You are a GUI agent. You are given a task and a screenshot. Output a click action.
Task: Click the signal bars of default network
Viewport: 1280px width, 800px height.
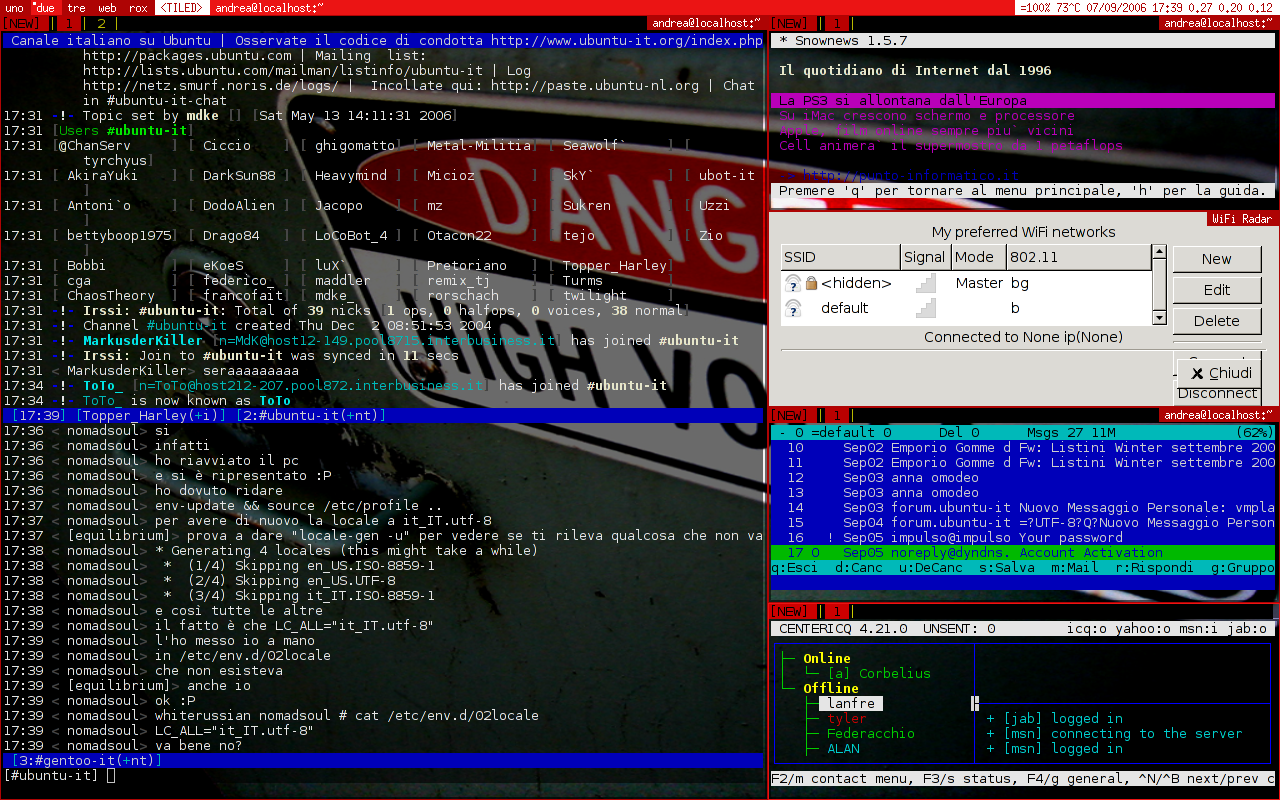926,309
